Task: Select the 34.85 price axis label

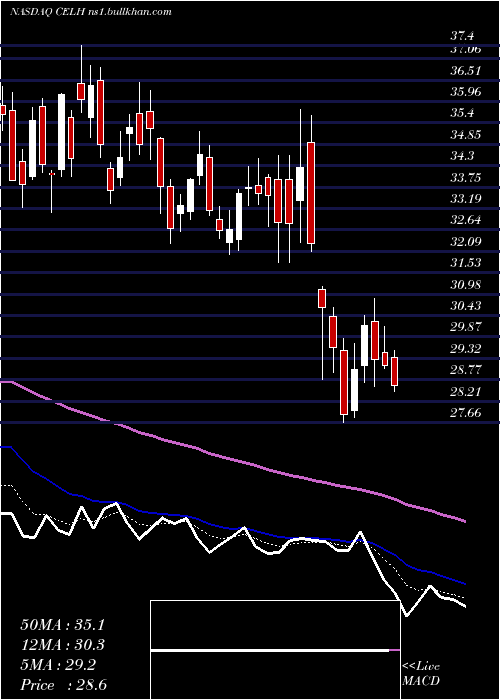Action: pyautogui.click(x=466, y=135)
